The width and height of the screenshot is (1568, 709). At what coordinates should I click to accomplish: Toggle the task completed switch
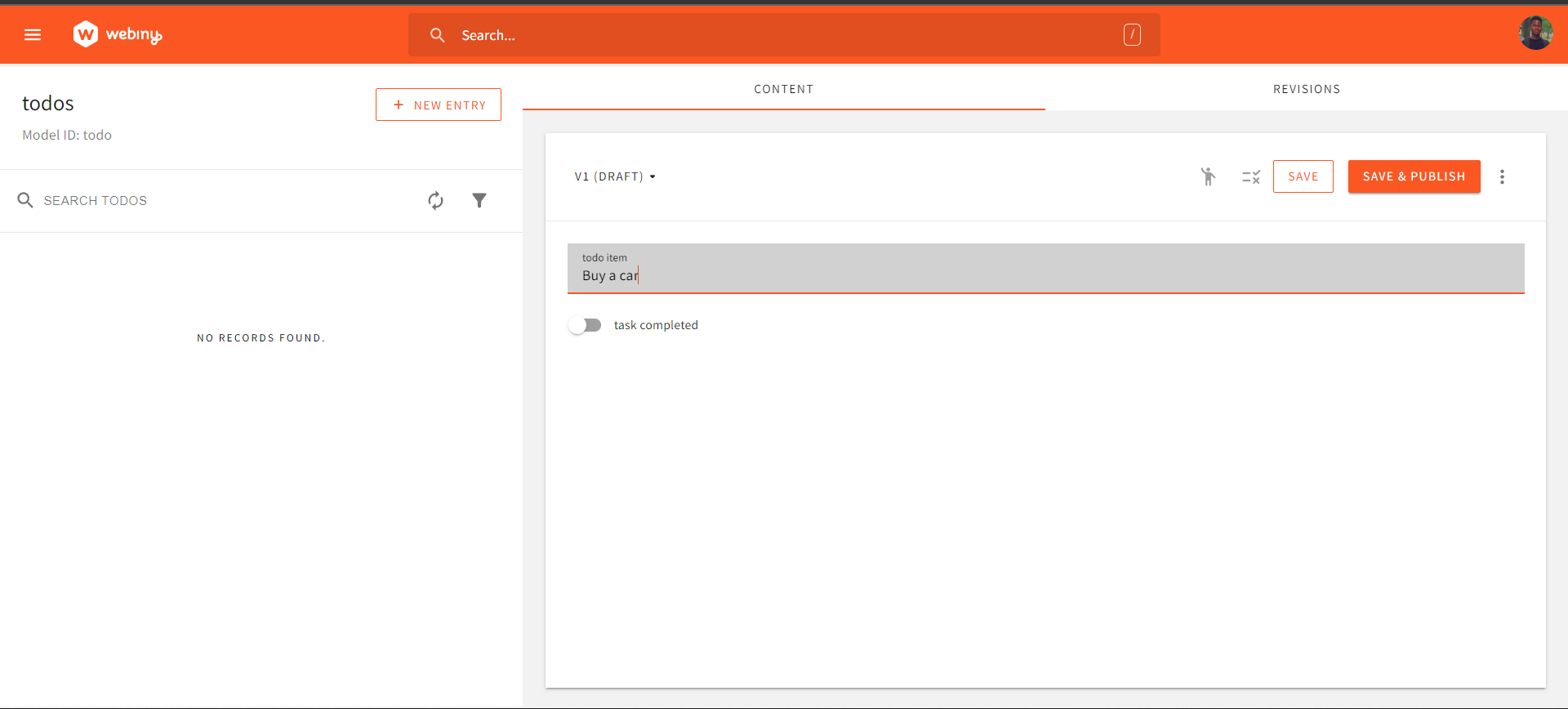coord(586,325)
